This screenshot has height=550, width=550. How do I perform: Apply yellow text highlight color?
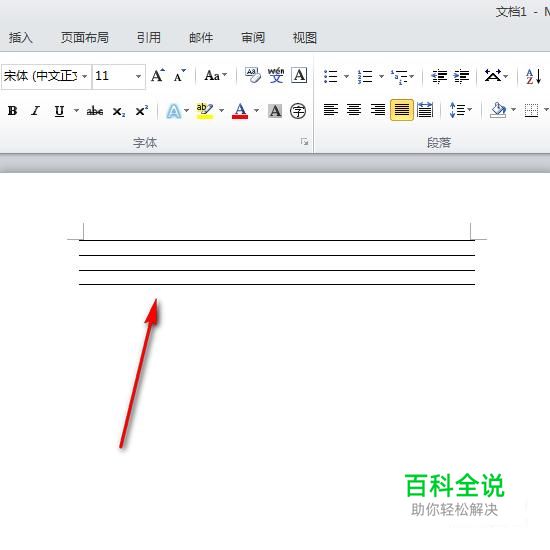click(204, 111)
